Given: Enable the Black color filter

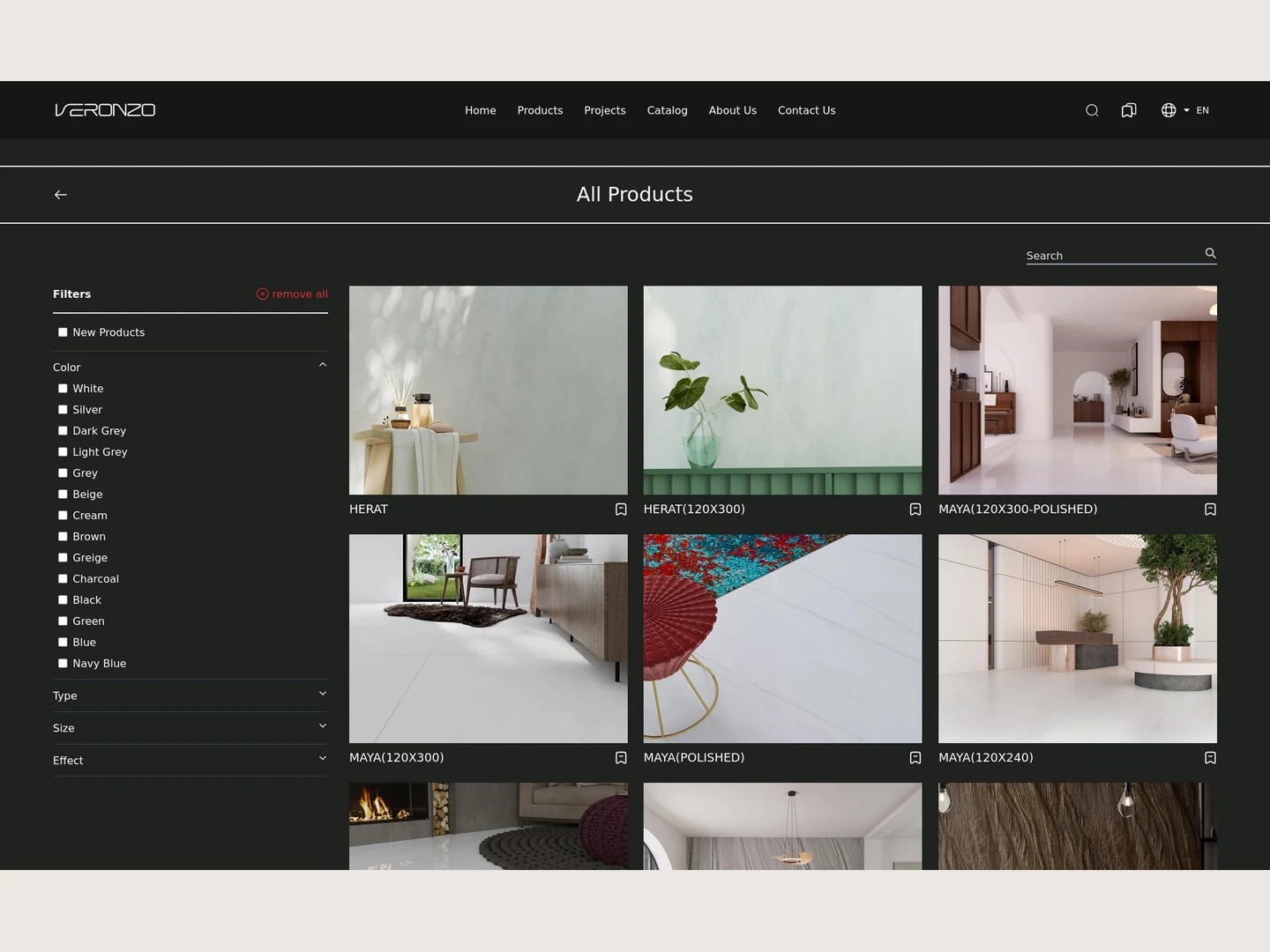Looking at the screenshot, I should point(63,600).
